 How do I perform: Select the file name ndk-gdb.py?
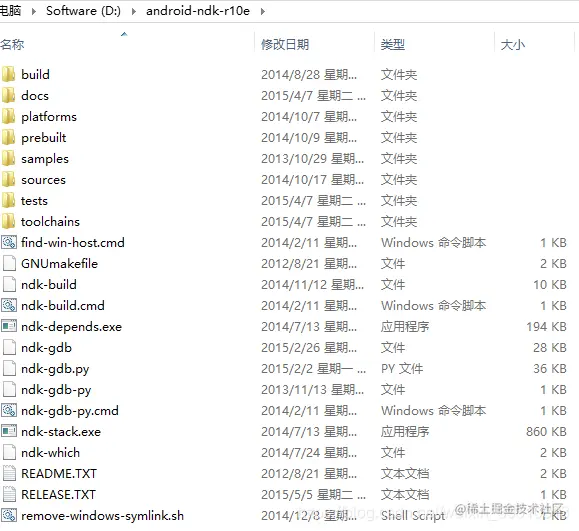[x=55, y=369]
